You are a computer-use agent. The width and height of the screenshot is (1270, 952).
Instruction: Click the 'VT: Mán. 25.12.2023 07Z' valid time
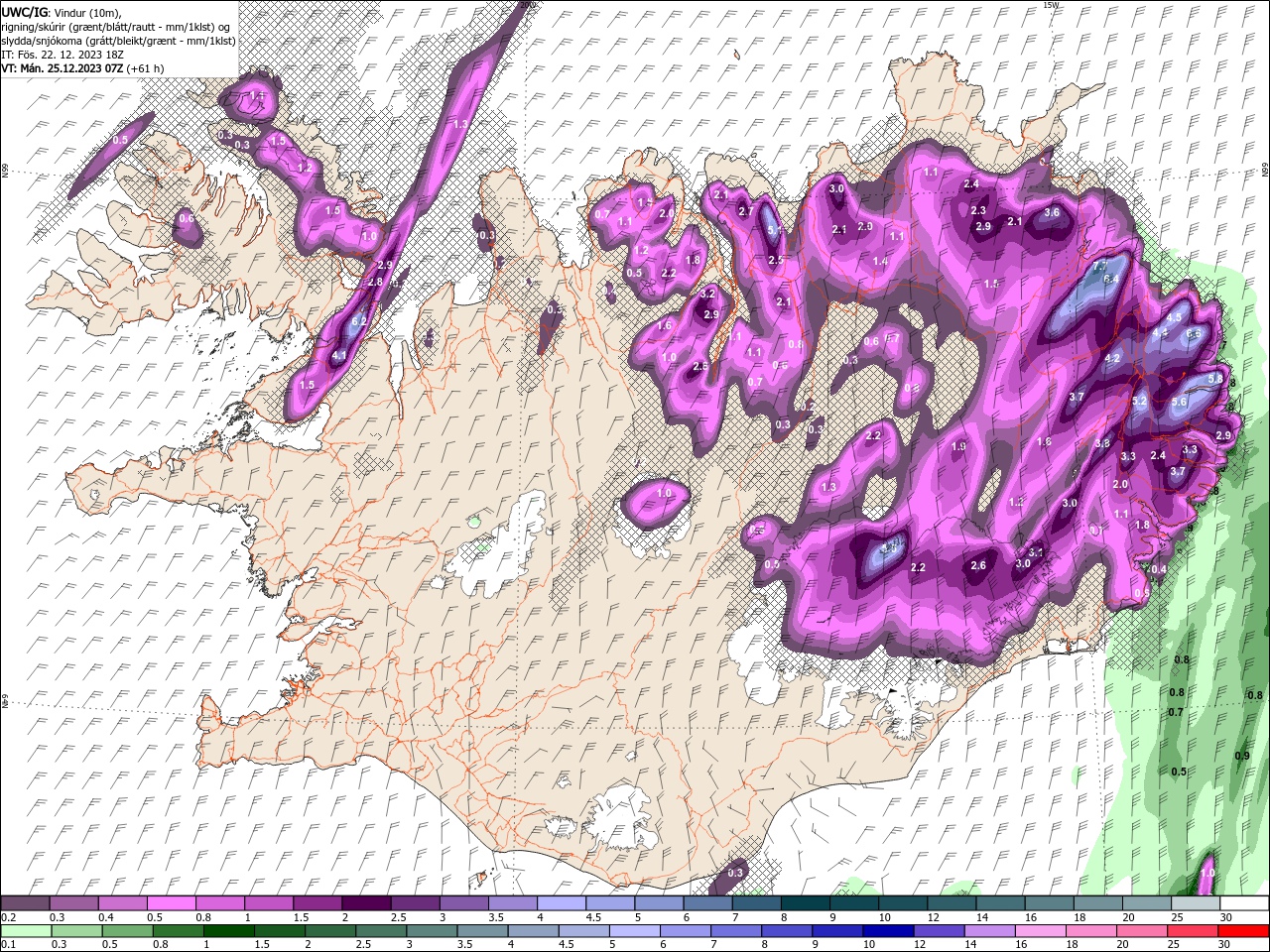[62, 68]
